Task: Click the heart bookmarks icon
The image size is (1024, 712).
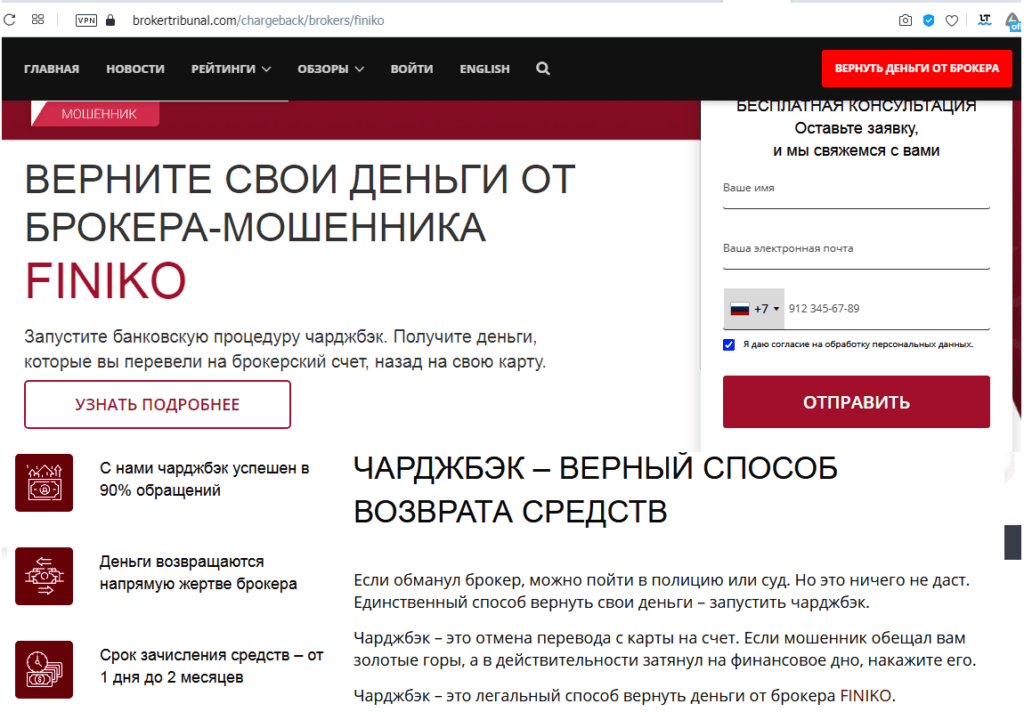Action: (951, 19)
